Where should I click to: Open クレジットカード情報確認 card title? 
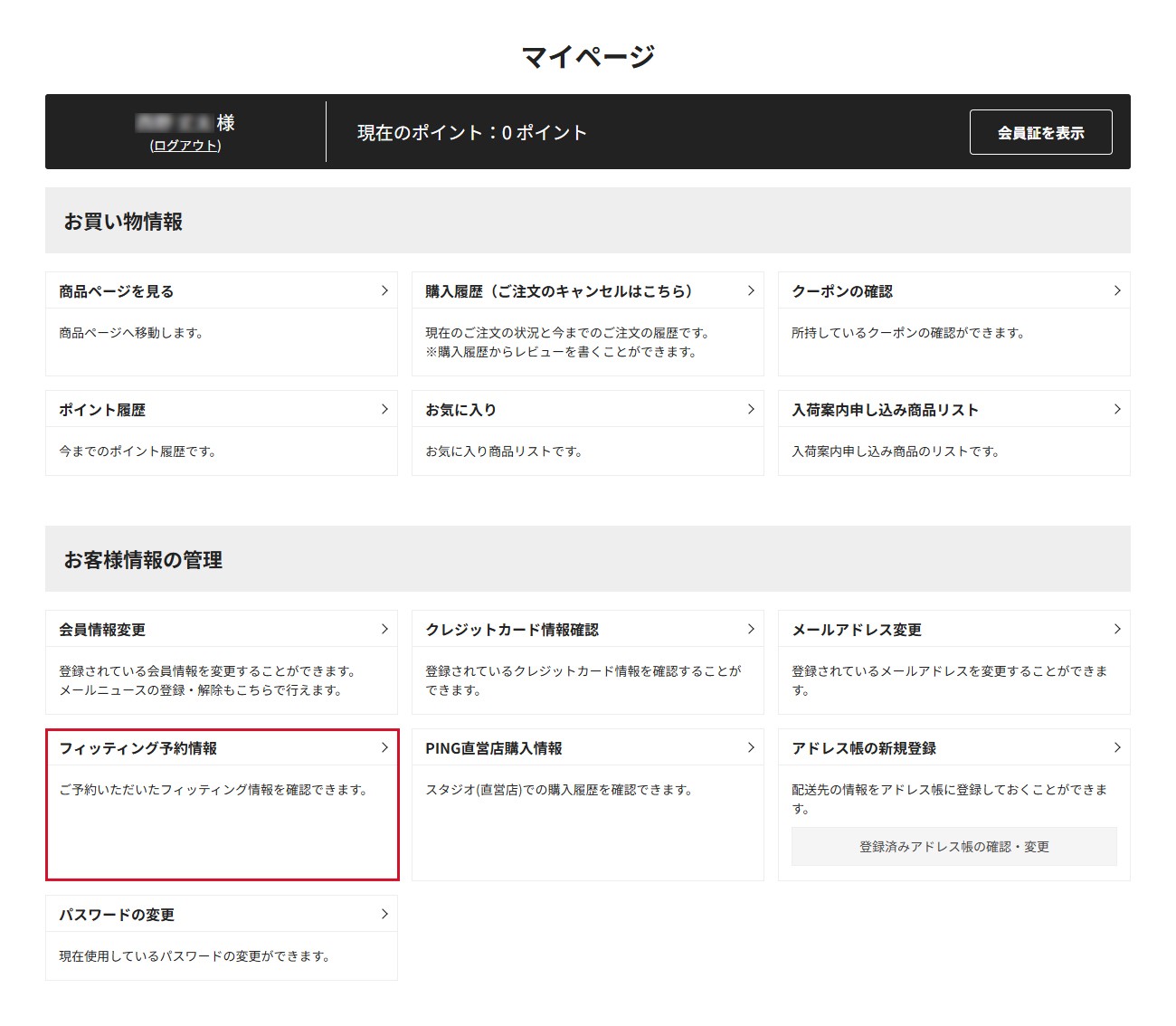[x=512, y=630]
